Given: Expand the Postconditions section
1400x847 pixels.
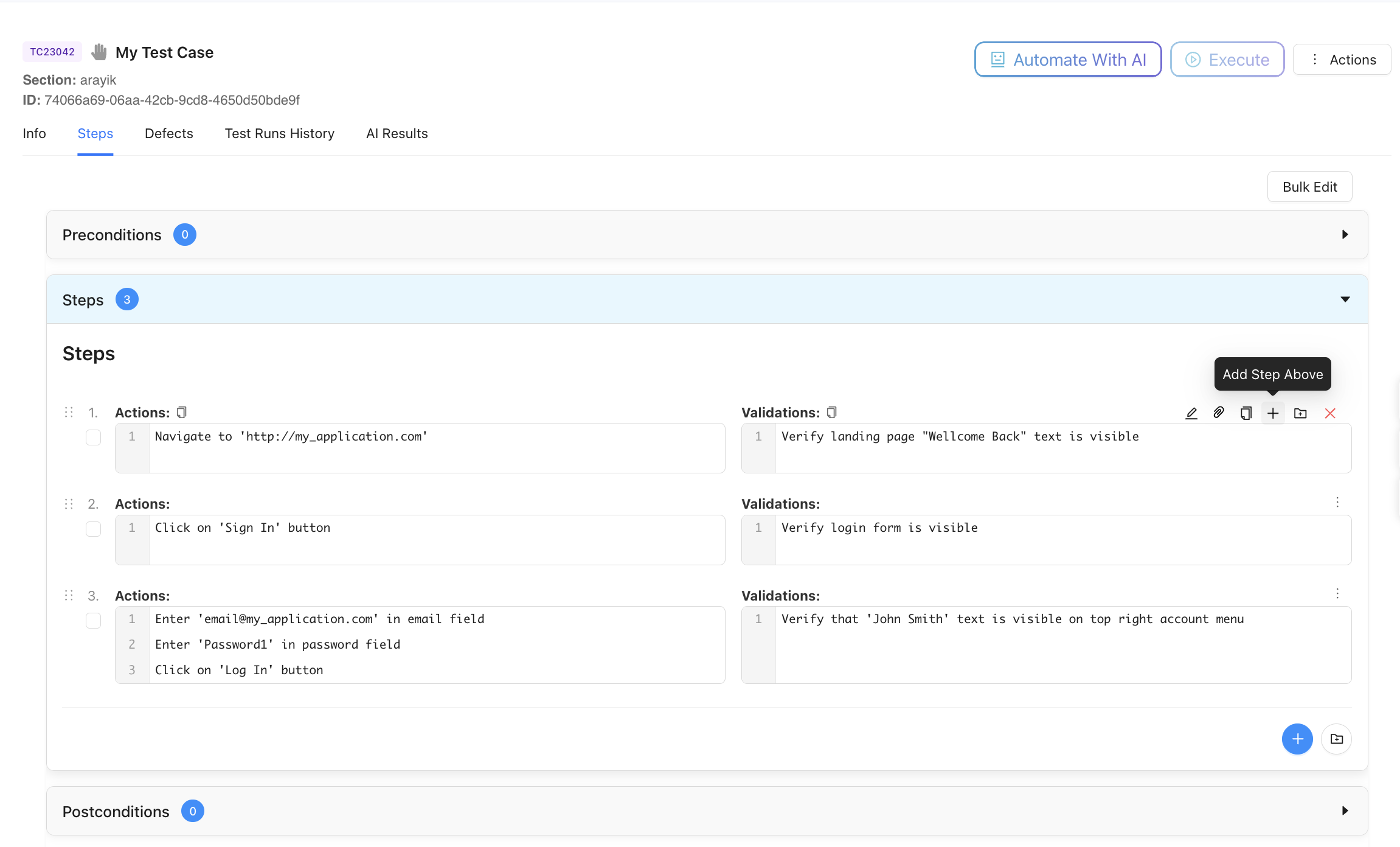Looking at the screenshot, I should pos(1345,811).
